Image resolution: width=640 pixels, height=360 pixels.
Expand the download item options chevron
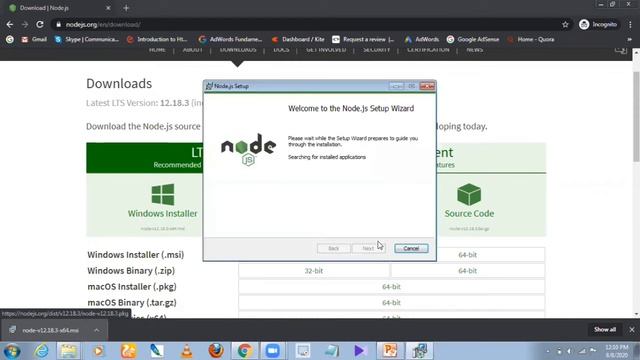97,330
